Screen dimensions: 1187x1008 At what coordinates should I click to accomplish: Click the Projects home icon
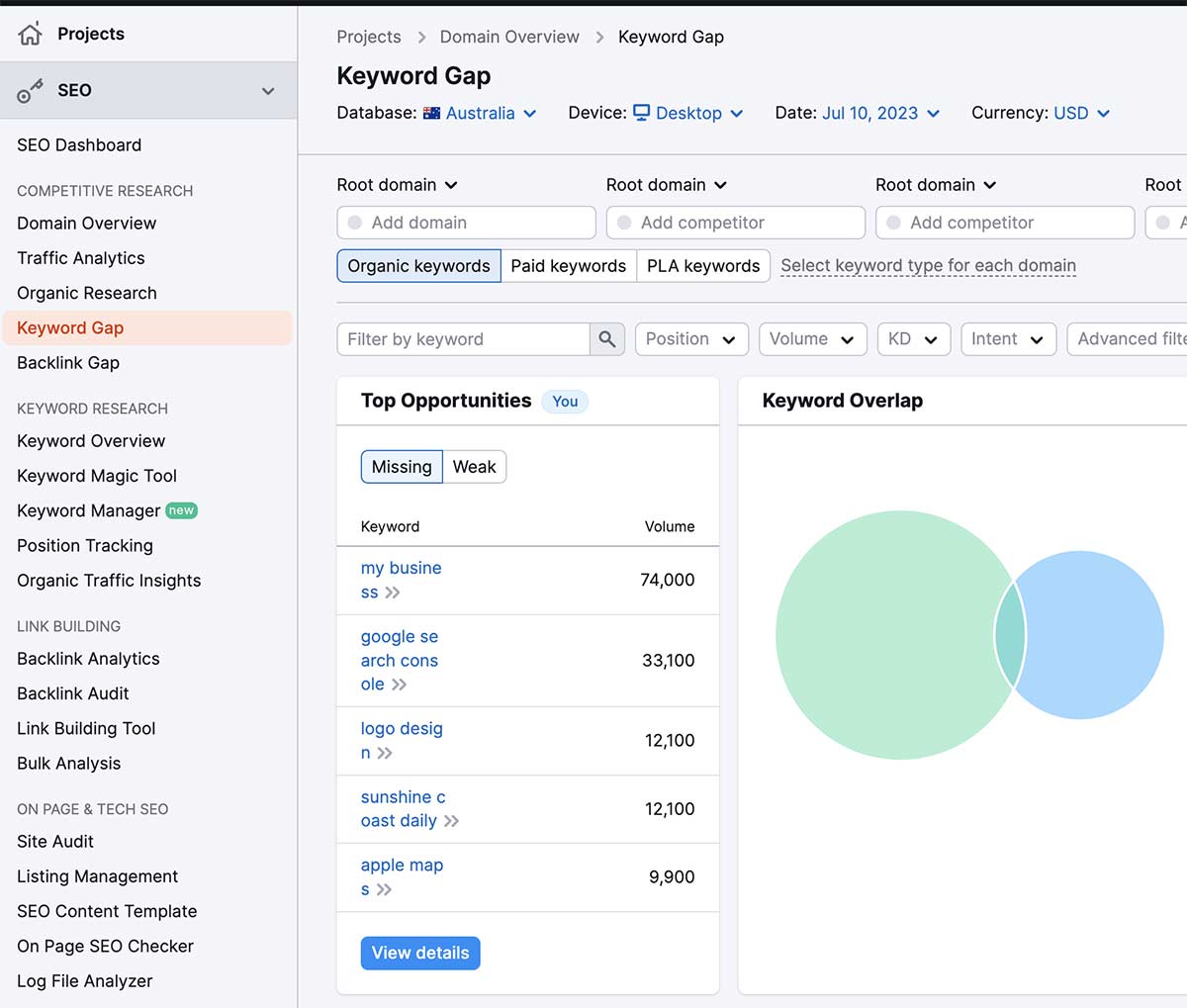click(x=30, y=34)
